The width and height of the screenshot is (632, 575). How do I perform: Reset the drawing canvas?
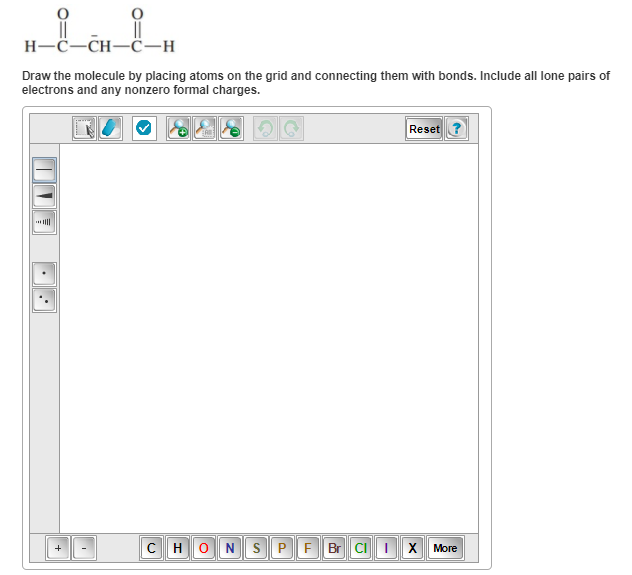[x=424, y=129]
